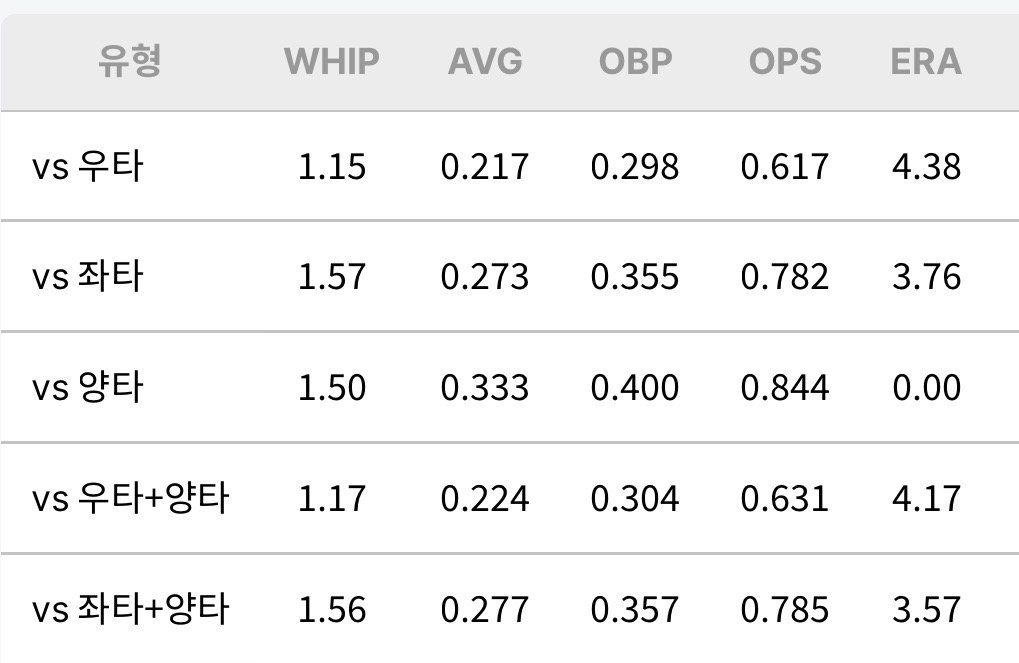Select the vs 좌타 row label
1019x663 pixels.
point(87,277)
